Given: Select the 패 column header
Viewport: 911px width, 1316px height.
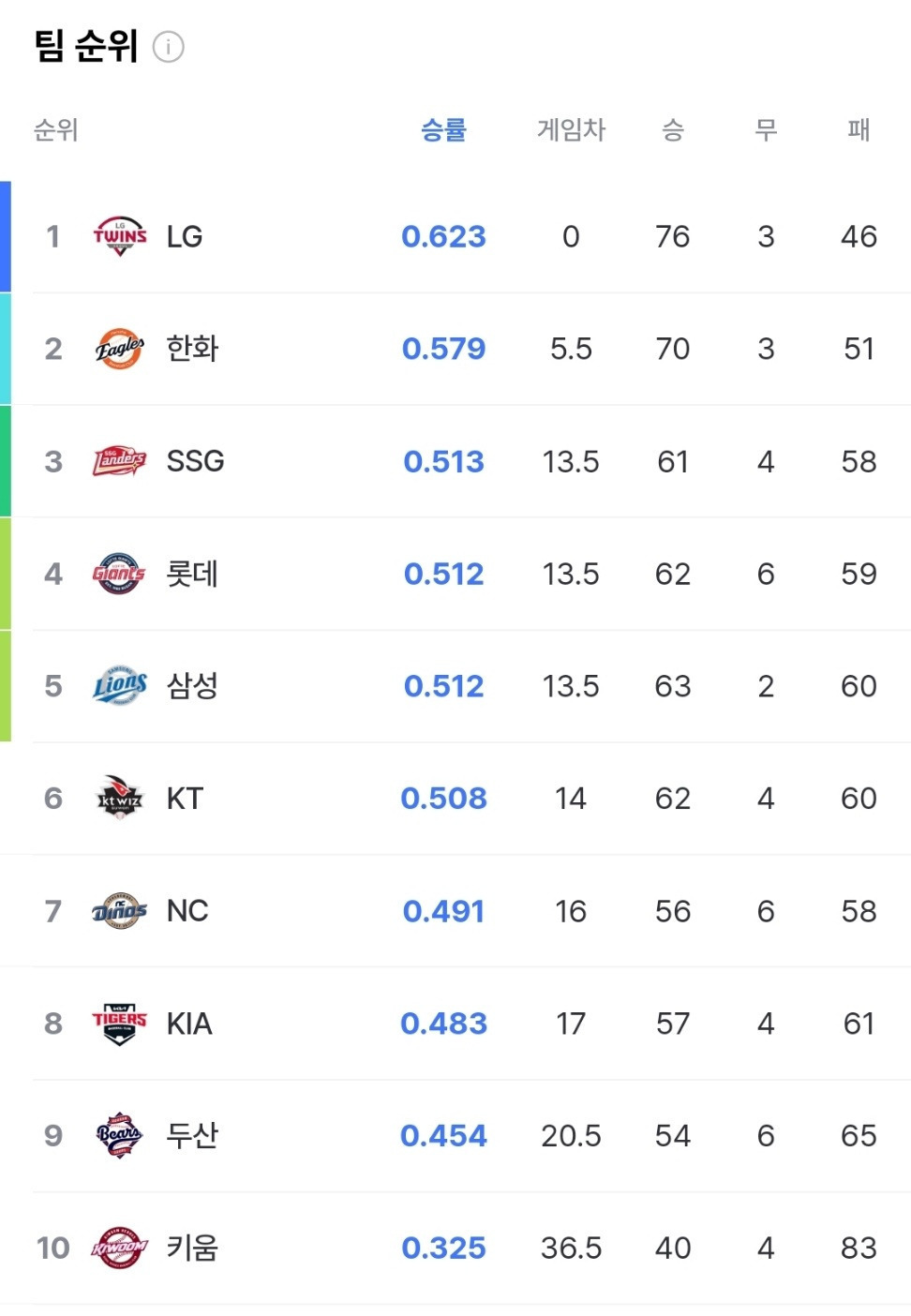Looking at the screenshot, I should [x=859, y=129].
